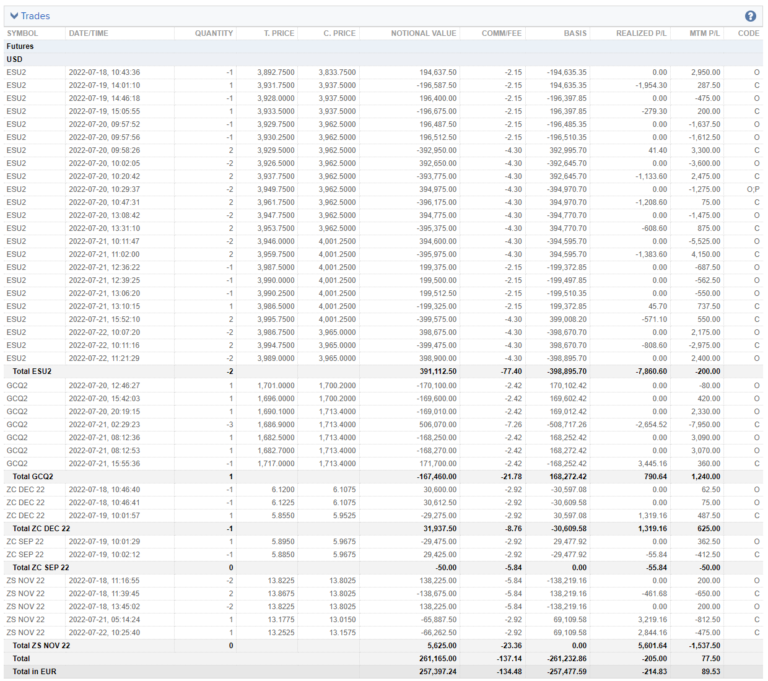Select the Total ESU2 summary row
The height and width of the screenshot is (681, 768).
click(x=32, y=371)
